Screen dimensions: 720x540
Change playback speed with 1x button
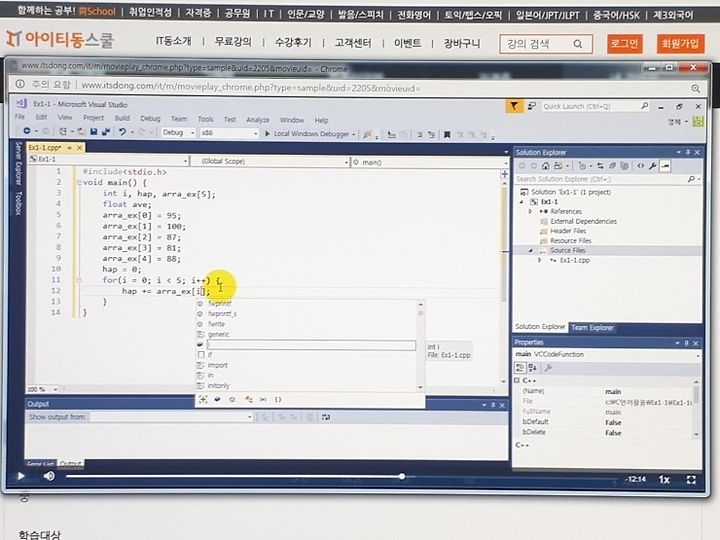point(664,480)
